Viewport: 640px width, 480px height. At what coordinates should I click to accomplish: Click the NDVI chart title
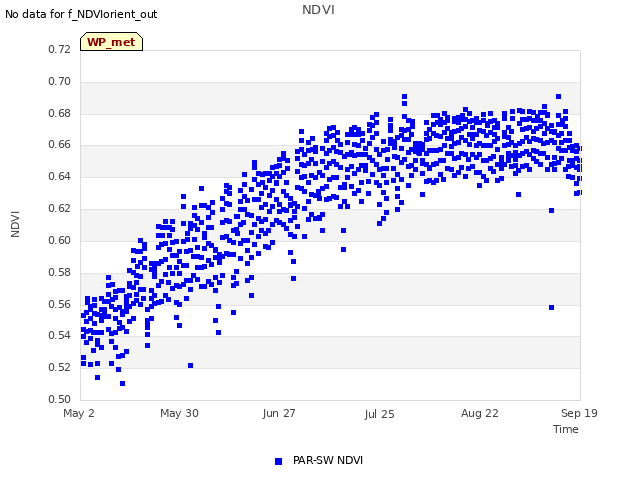click(318, 10)
